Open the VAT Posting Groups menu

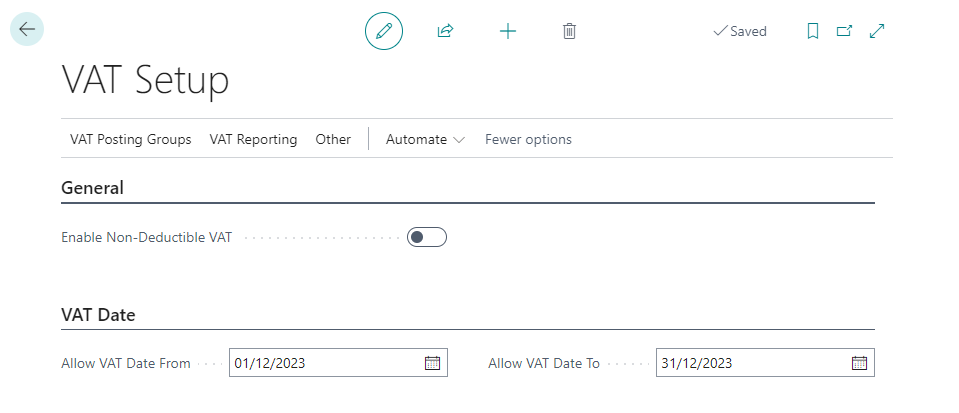pos(131,140)
